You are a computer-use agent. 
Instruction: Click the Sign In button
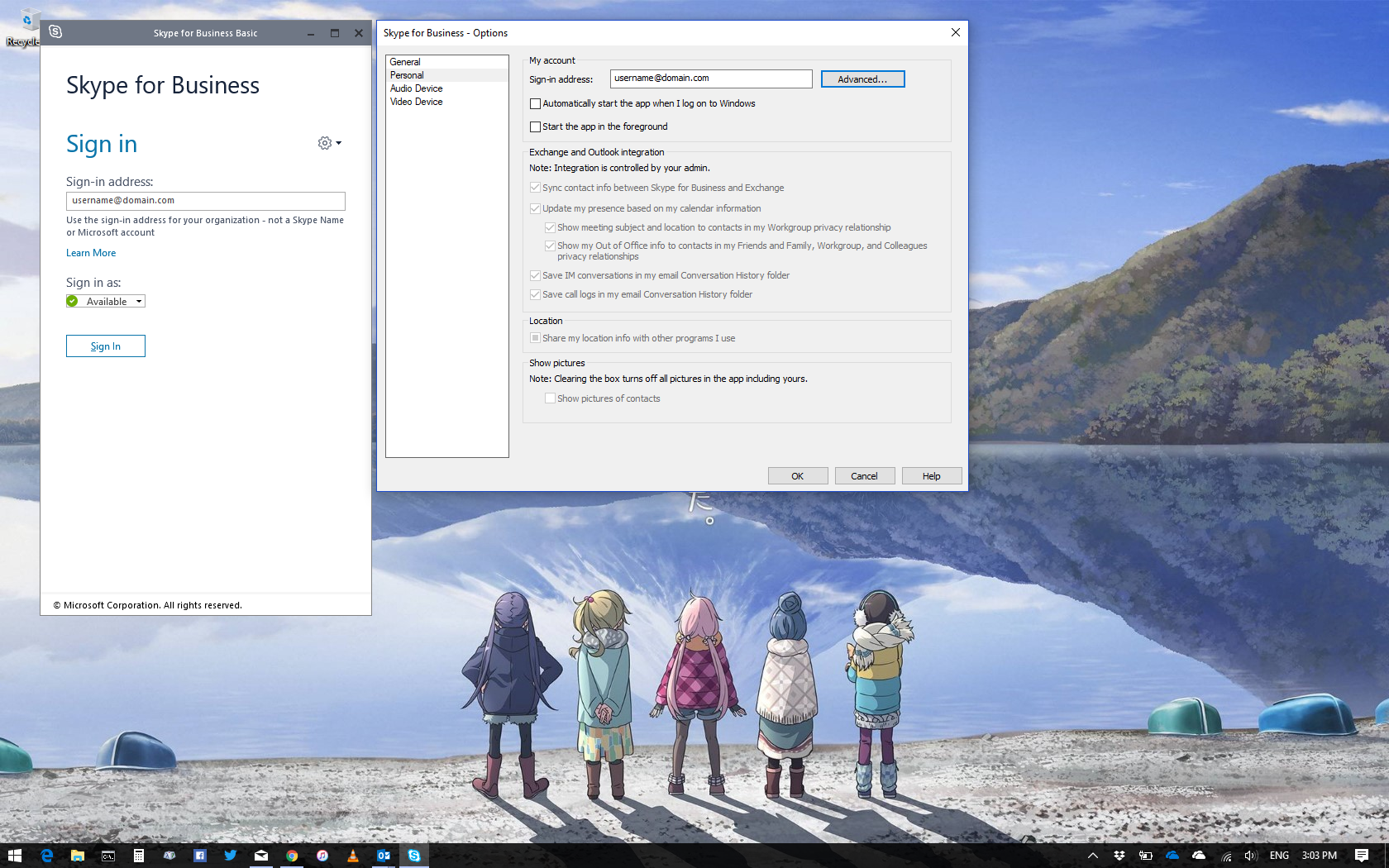coord(106,346)
